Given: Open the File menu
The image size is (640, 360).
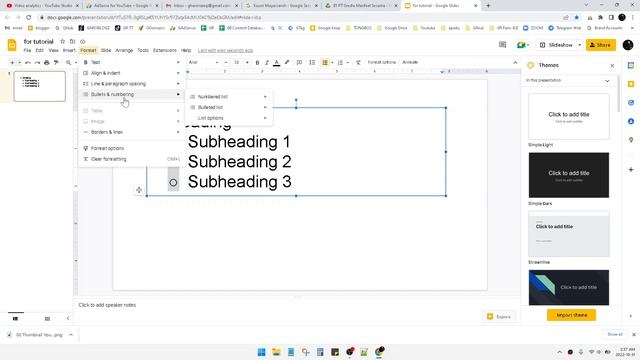Looking at the screenshot, I should coord(27,50).
